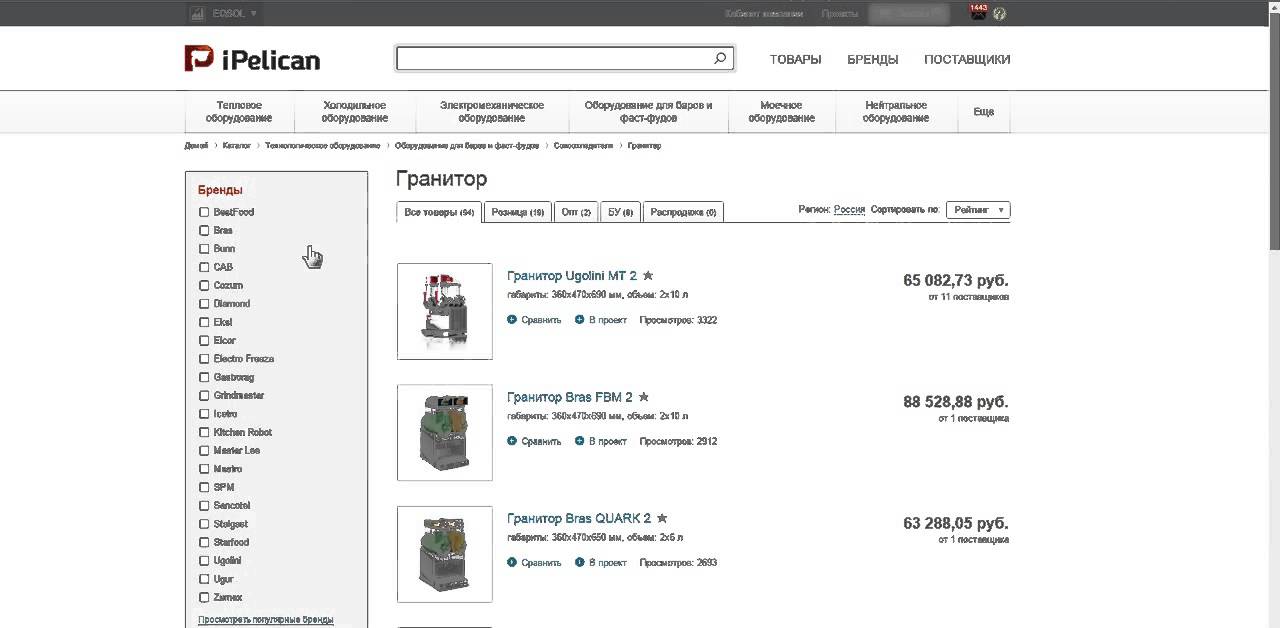Go to ТОВАРЫ in the top navigation

[795, 59]
